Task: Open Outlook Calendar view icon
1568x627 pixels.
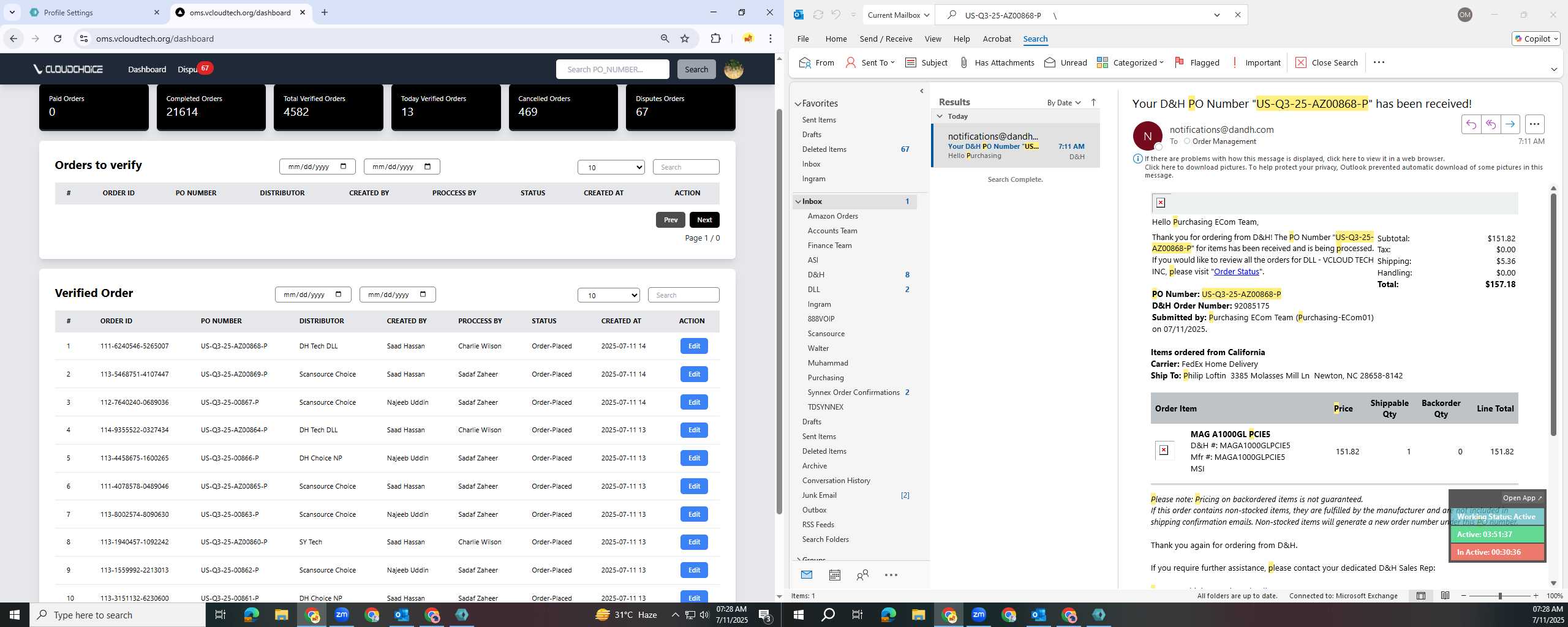Action: [x=834, y=575]
